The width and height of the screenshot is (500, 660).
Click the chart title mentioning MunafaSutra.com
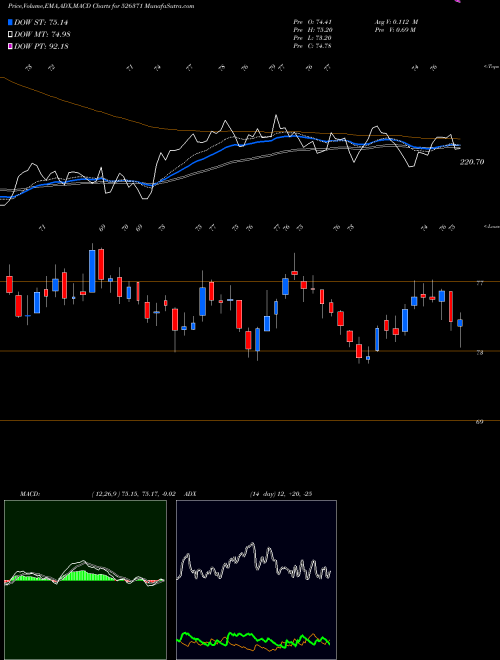tap(101, 6)
